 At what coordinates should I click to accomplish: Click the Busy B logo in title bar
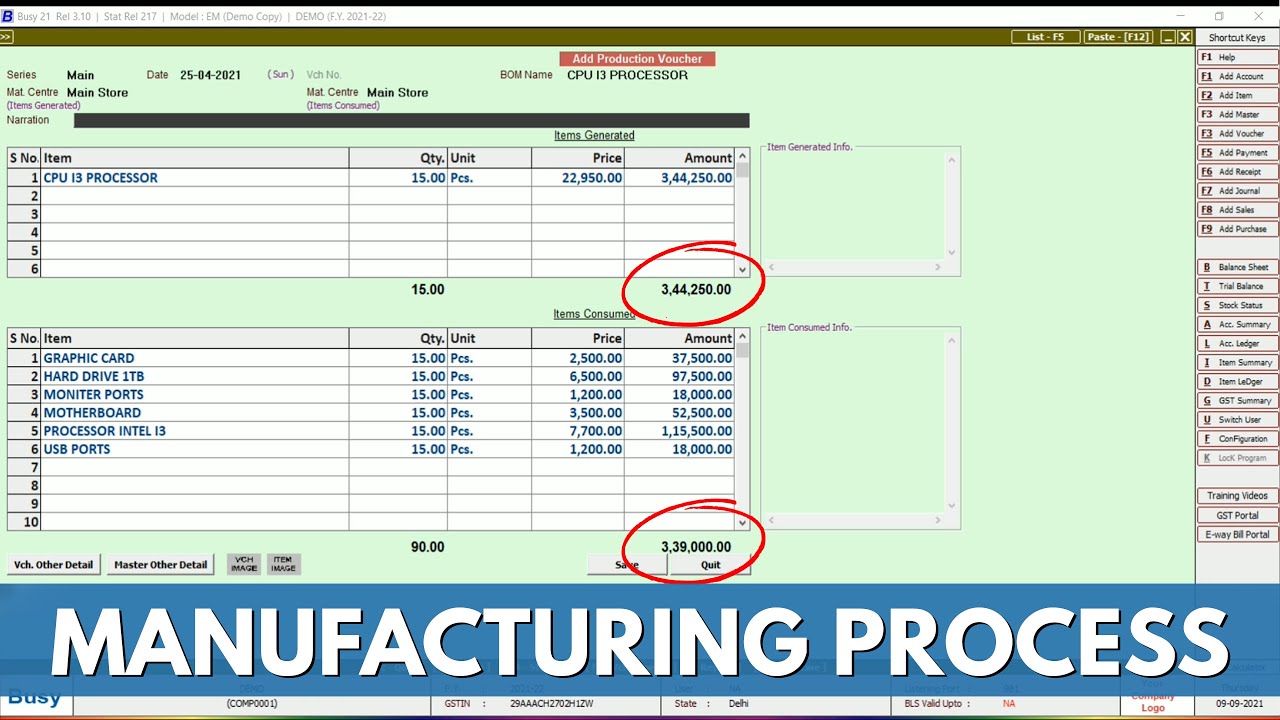[x=8, y=16]
